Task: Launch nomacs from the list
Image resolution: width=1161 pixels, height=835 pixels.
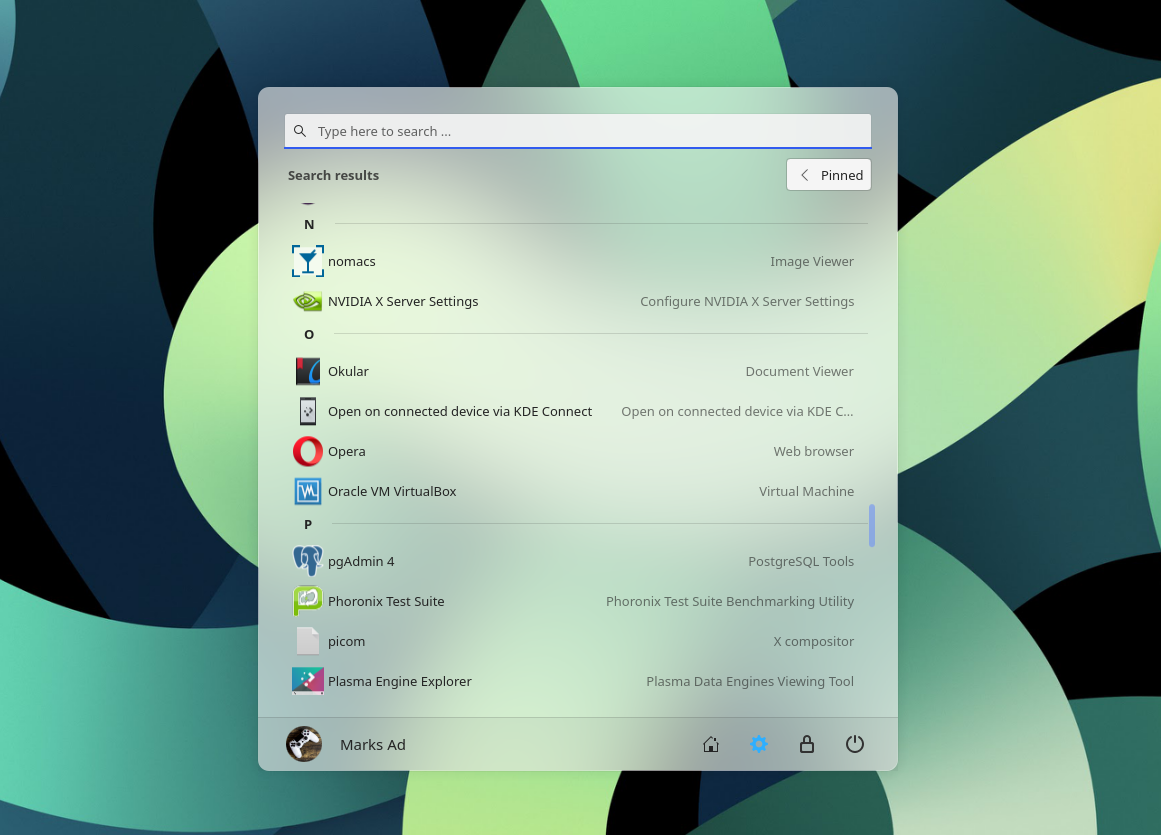Action: (352, 261)
